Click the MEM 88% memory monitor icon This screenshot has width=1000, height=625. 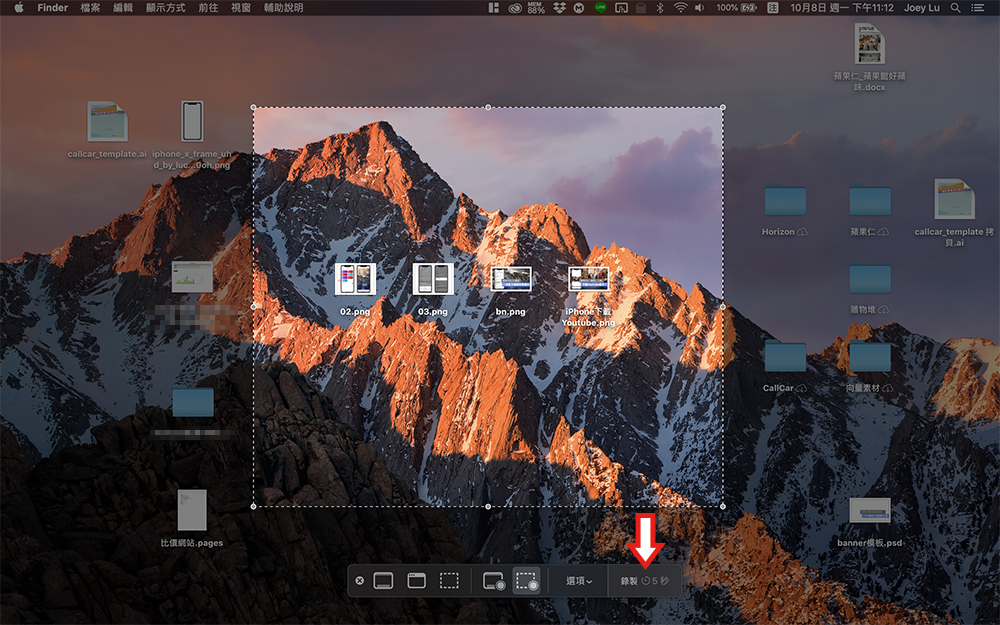(x=536, y=8)
